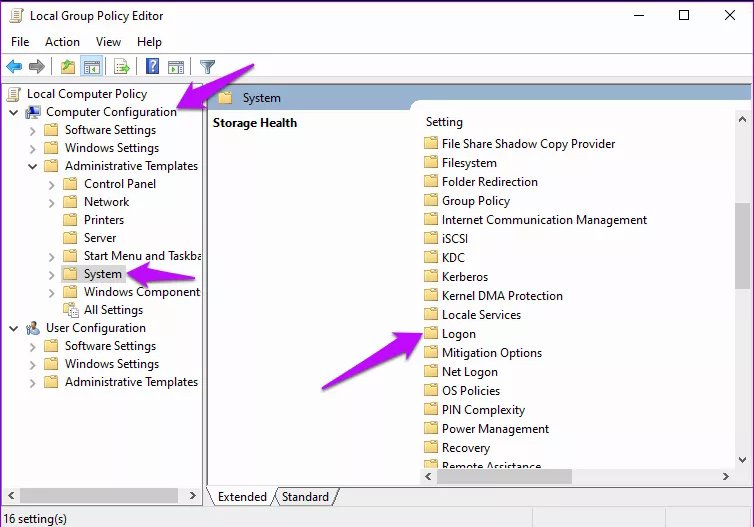The width and height of the screenshot is (754, 527).
Task: Toggle Show/Hide Action Pane toolbar icon
Action: 176,67
